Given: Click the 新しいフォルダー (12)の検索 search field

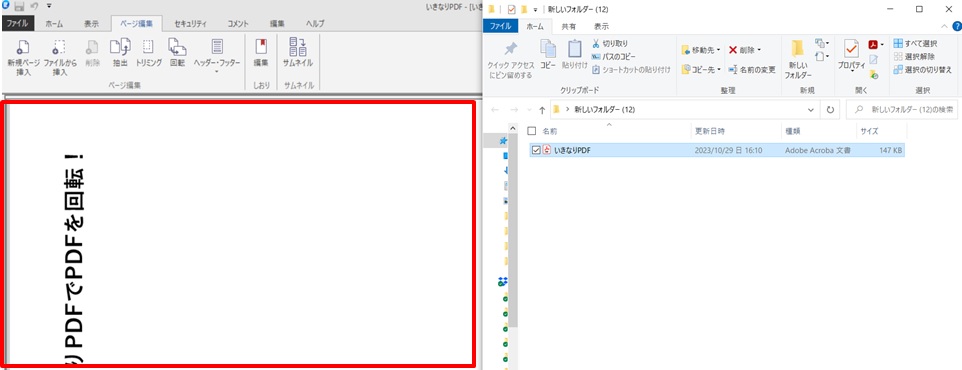Looking at the screenshot, I should [x=902, y=110].
